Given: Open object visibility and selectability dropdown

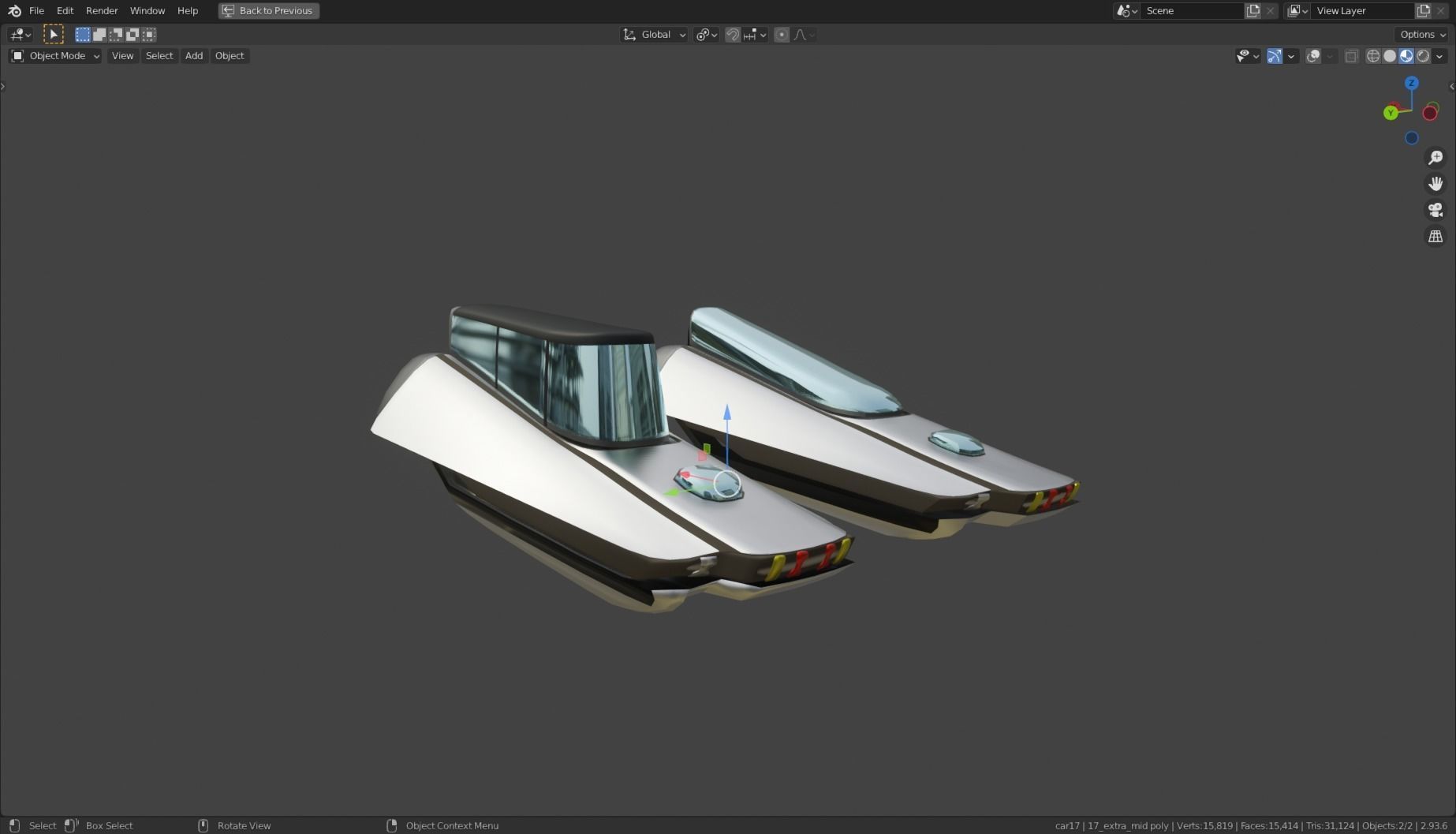Looking at the screenshot, I should 1248,55.
